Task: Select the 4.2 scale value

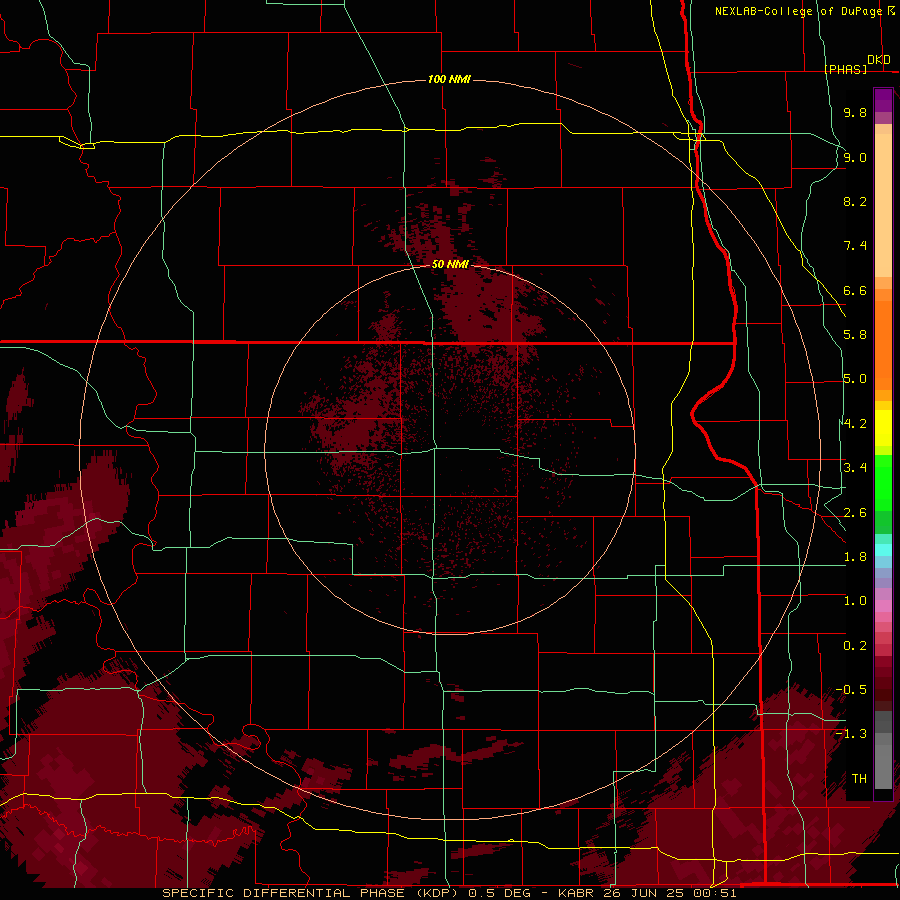Action: click(x=855, y=424)
